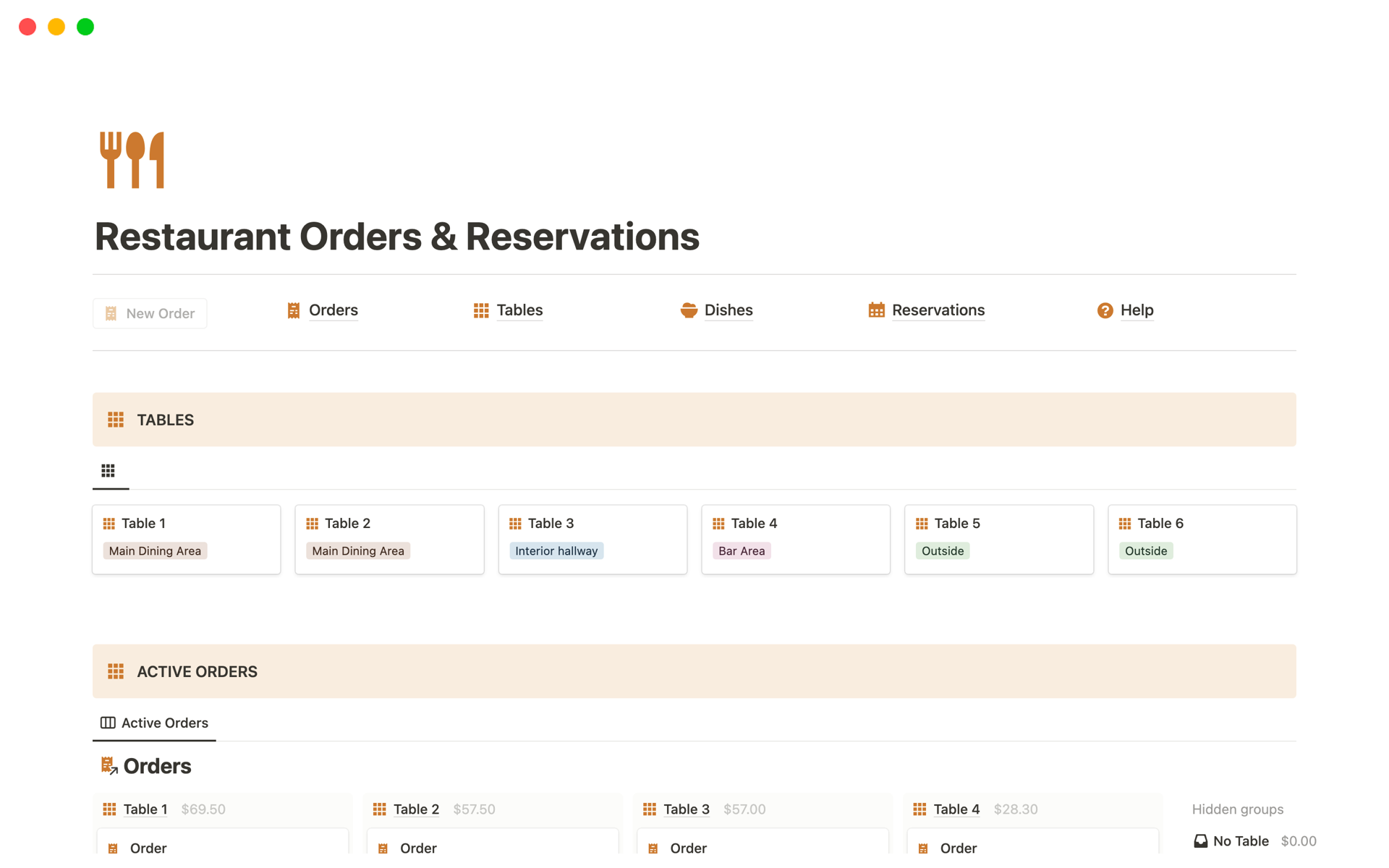The width and height of the screenshot is (1389, 868).
Task: Select the gallery view tab under TABLES
Action: click(109, 469)
